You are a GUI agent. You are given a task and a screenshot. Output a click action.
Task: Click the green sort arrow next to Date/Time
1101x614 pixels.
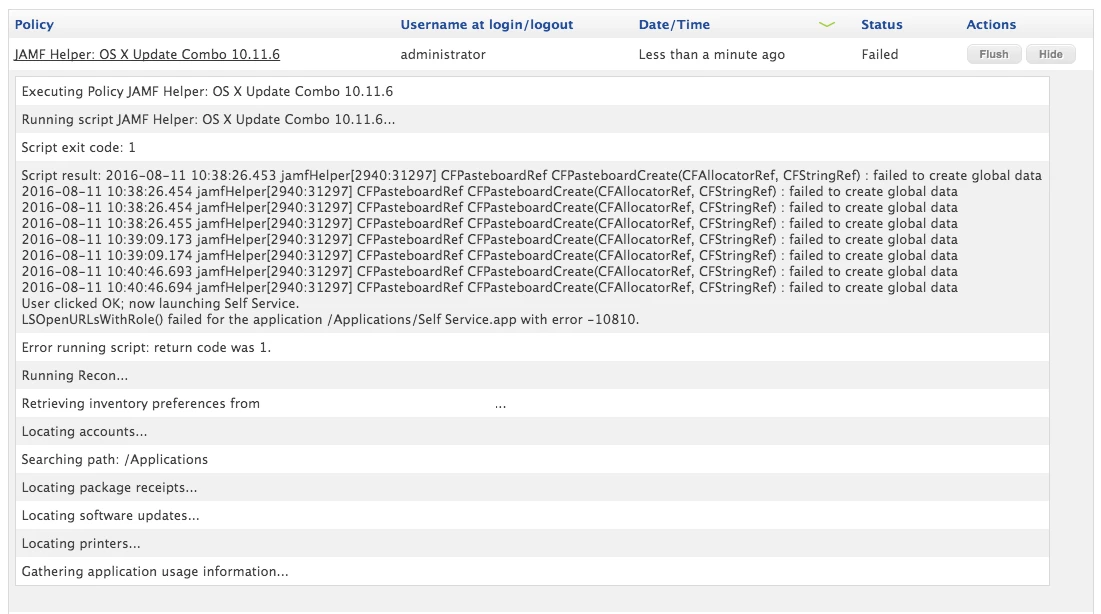[826, 25]
